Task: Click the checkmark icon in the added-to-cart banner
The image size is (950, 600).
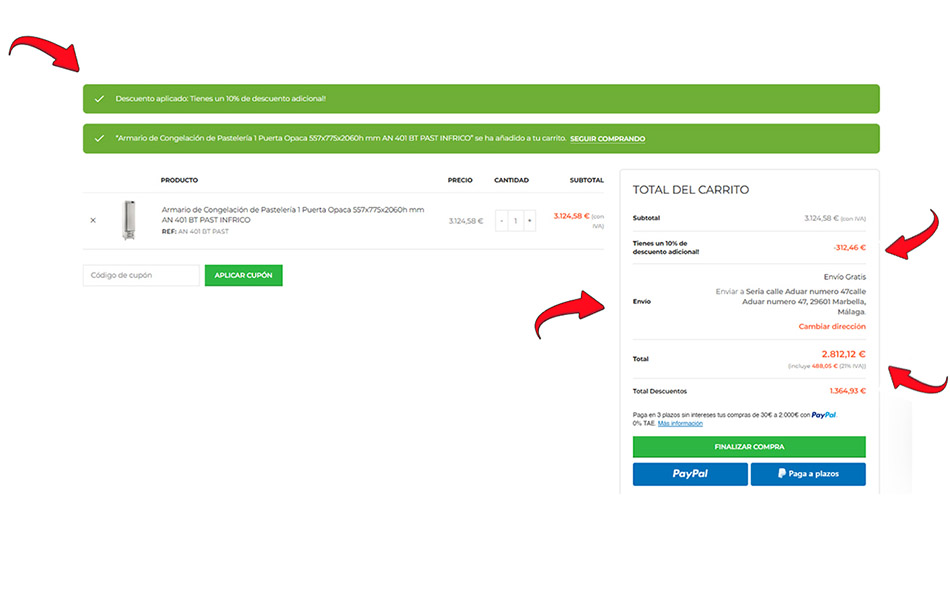Action: 99,138
